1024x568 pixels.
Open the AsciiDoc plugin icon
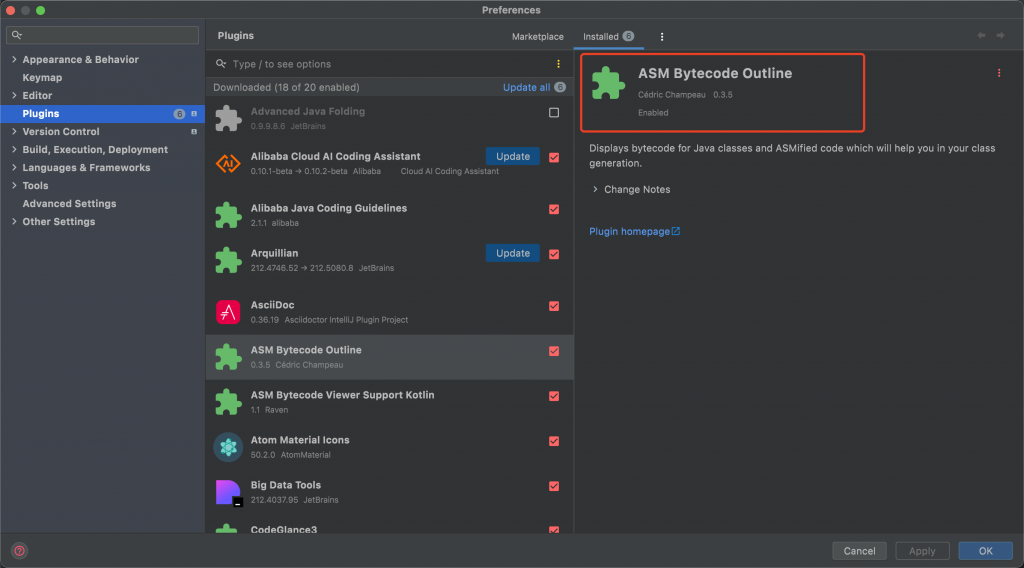pos(228,312)
